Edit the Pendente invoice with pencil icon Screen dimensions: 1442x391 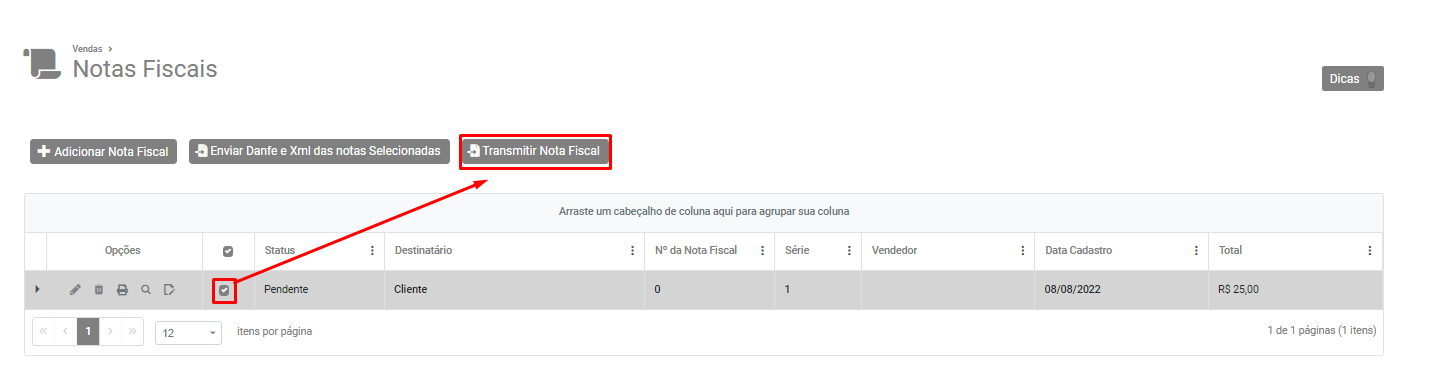(75, 290)
